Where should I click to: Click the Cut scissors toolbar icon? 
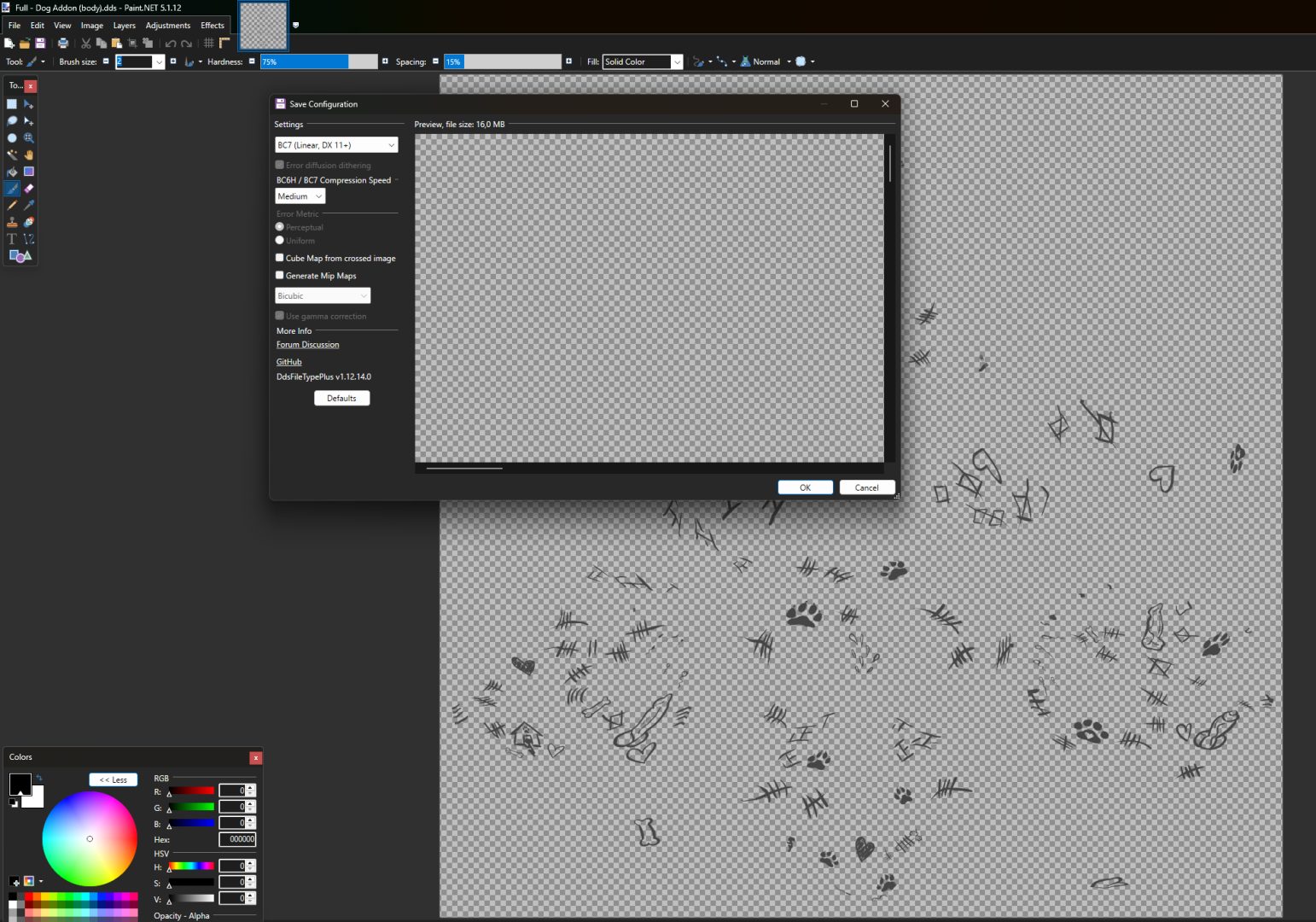86,43
